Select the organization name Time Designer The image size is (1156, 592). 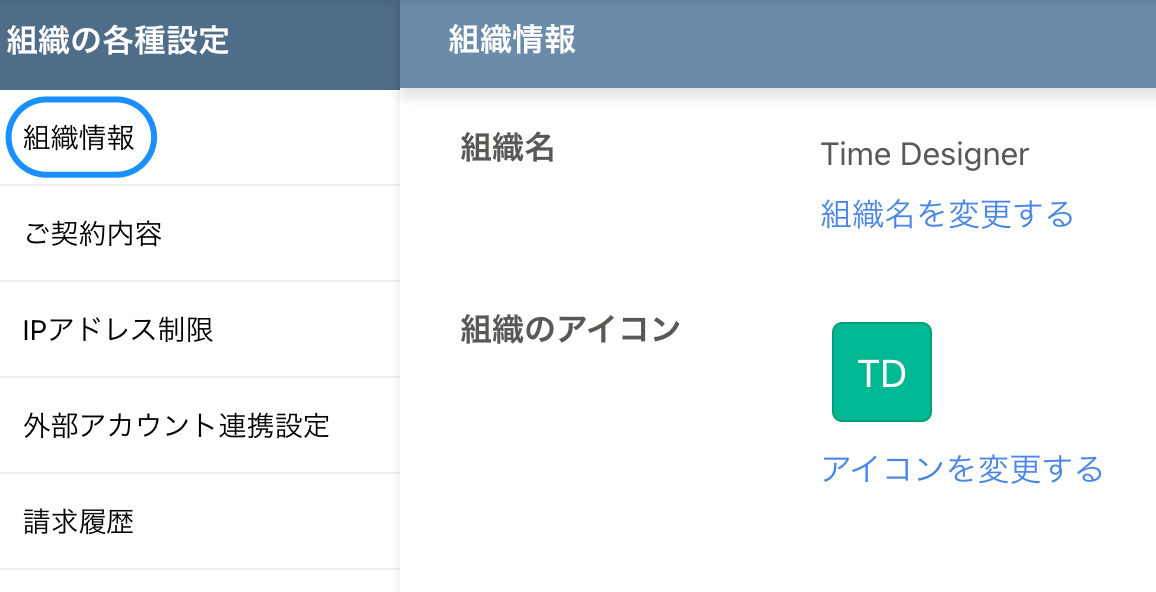pos(924,154)
